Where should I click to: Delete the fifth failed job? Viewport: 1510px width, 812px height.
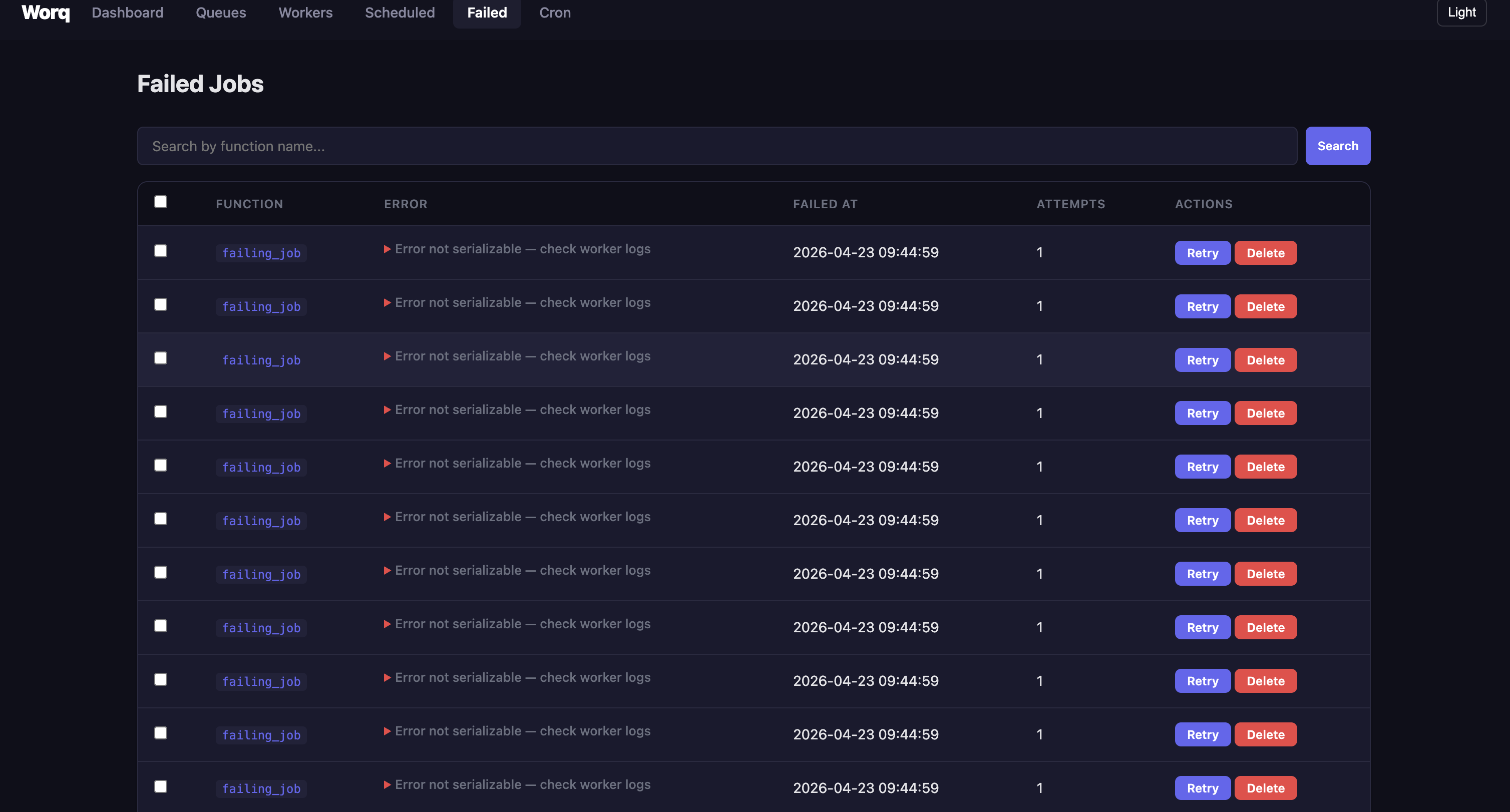(x=1266, y=467)
